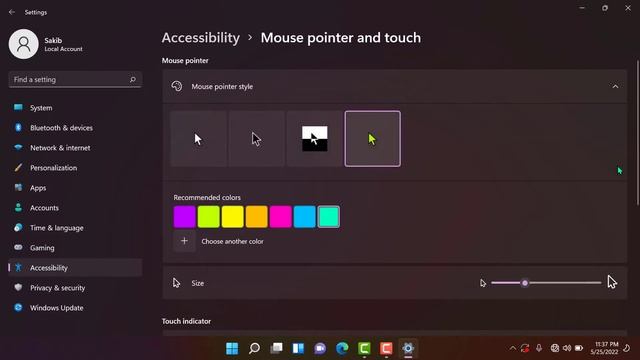Open the Sakib account profile picture

[x=24, y=44]
